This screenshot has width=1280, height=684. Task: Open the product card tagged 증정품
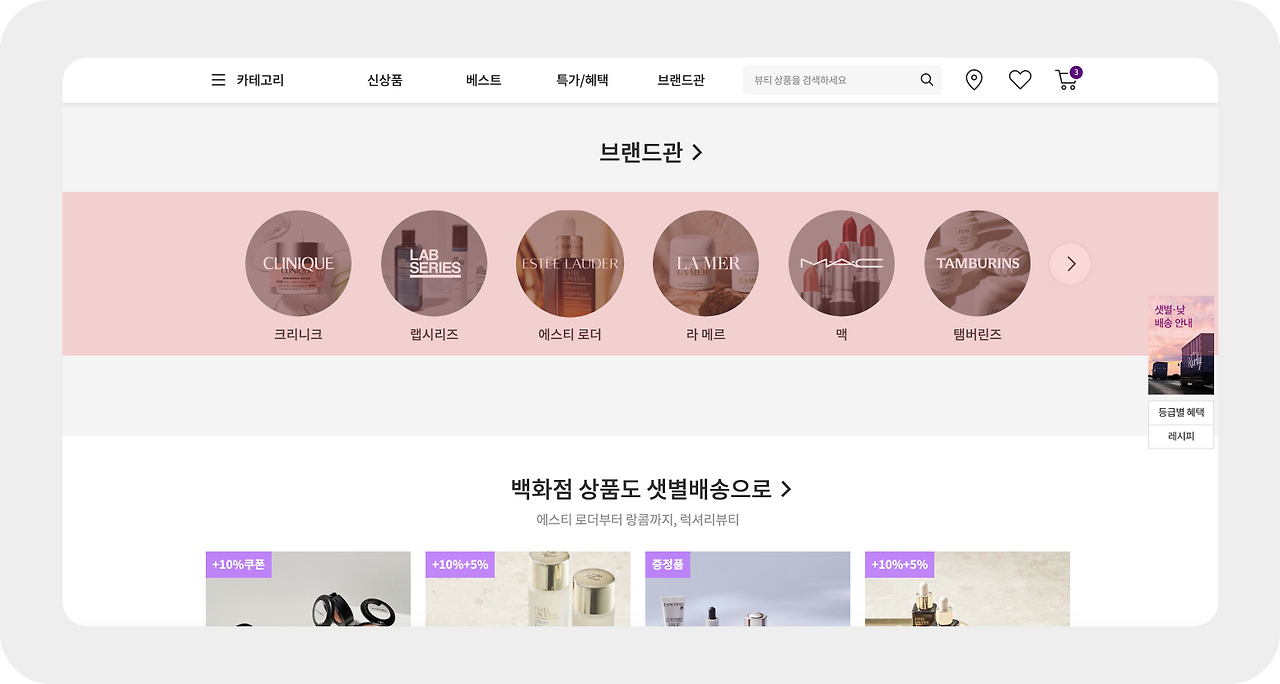pos(747,589)
